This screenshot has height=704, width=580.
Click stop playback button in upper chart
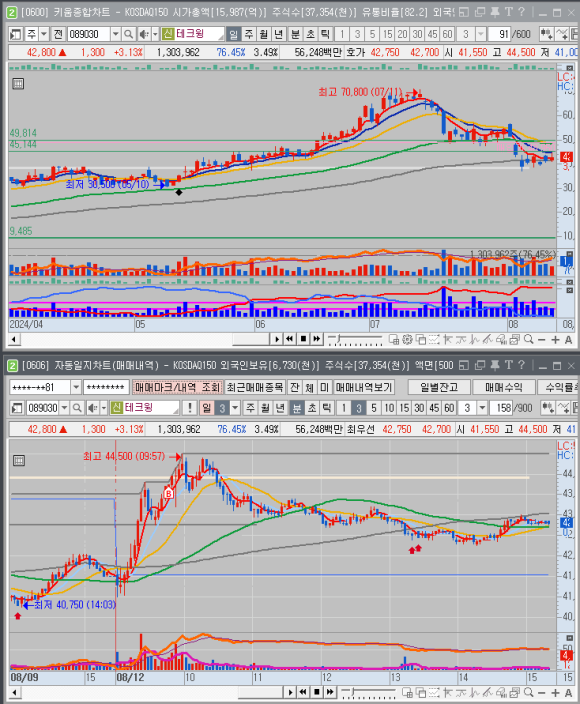[303, 339]
